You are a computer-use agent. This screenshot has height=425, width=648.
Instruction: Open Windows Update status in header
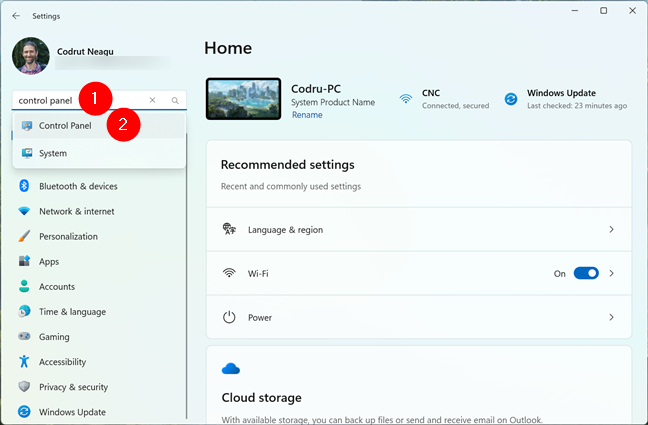click(565, 99)
